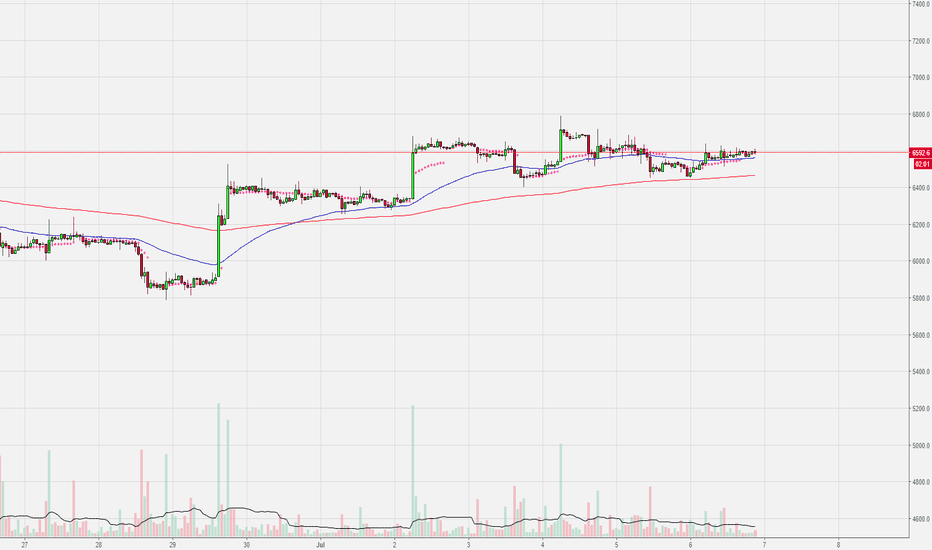Click the 8 date label on time axis
Image resolution: width=932 pixels, height=550 pixels.
coord(838,544)
